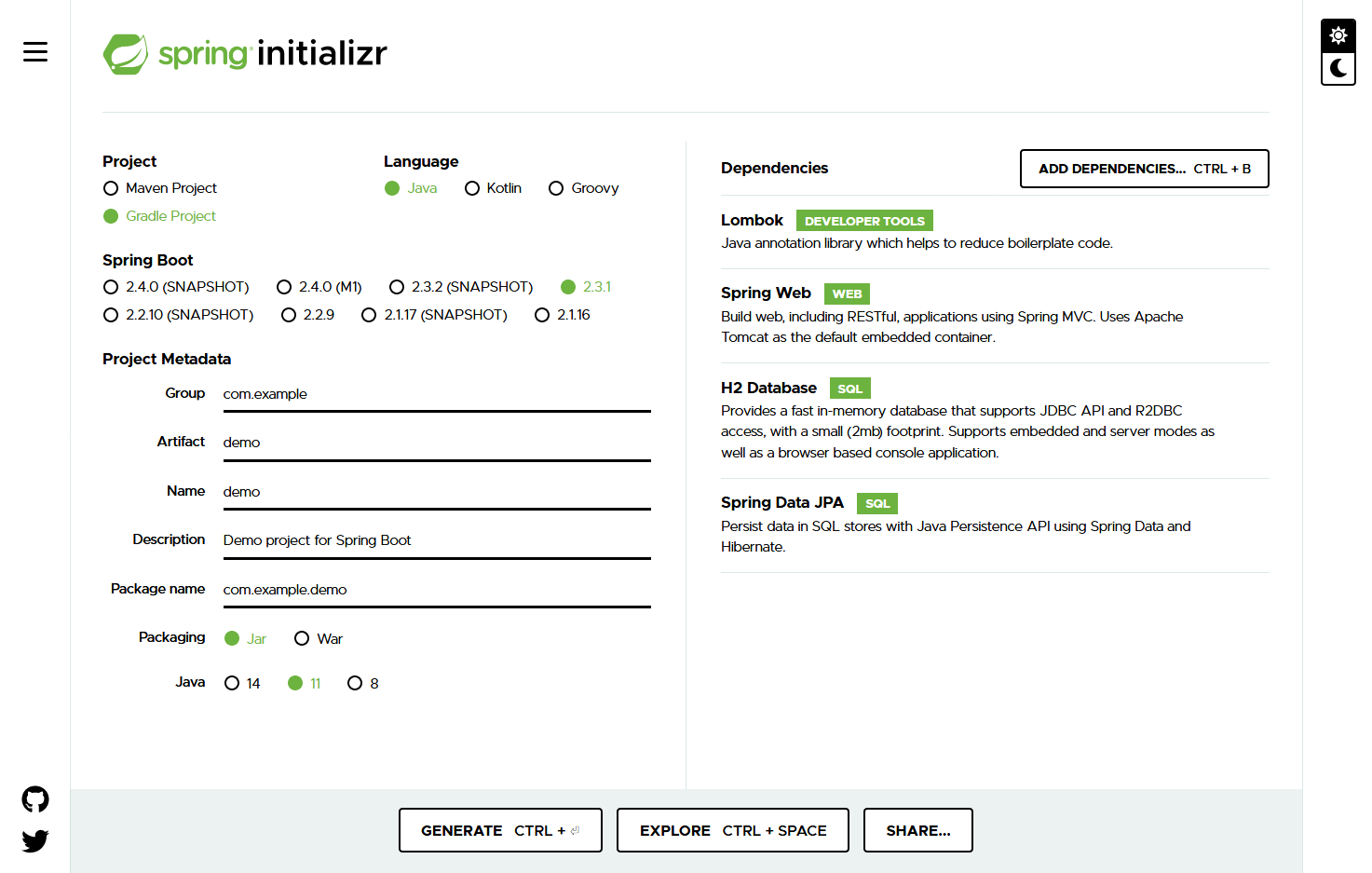Select Java version 8

363,684
